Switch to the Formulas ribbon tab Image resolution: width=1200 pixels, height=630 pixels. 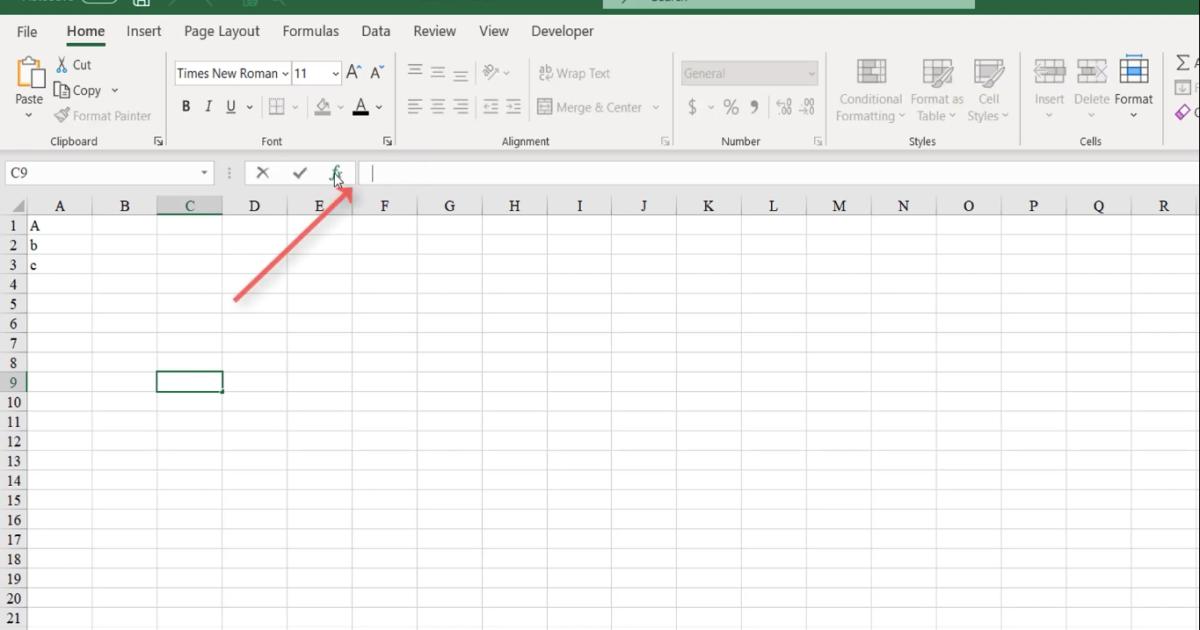pyautogui.click(x=310, y=31)
